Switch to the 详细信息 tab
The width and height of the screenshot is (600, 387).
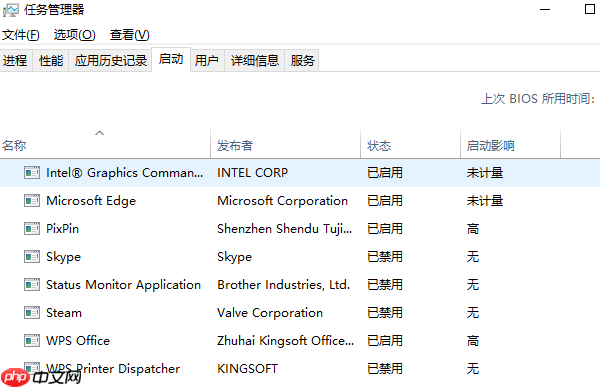(x=254, y=60)
